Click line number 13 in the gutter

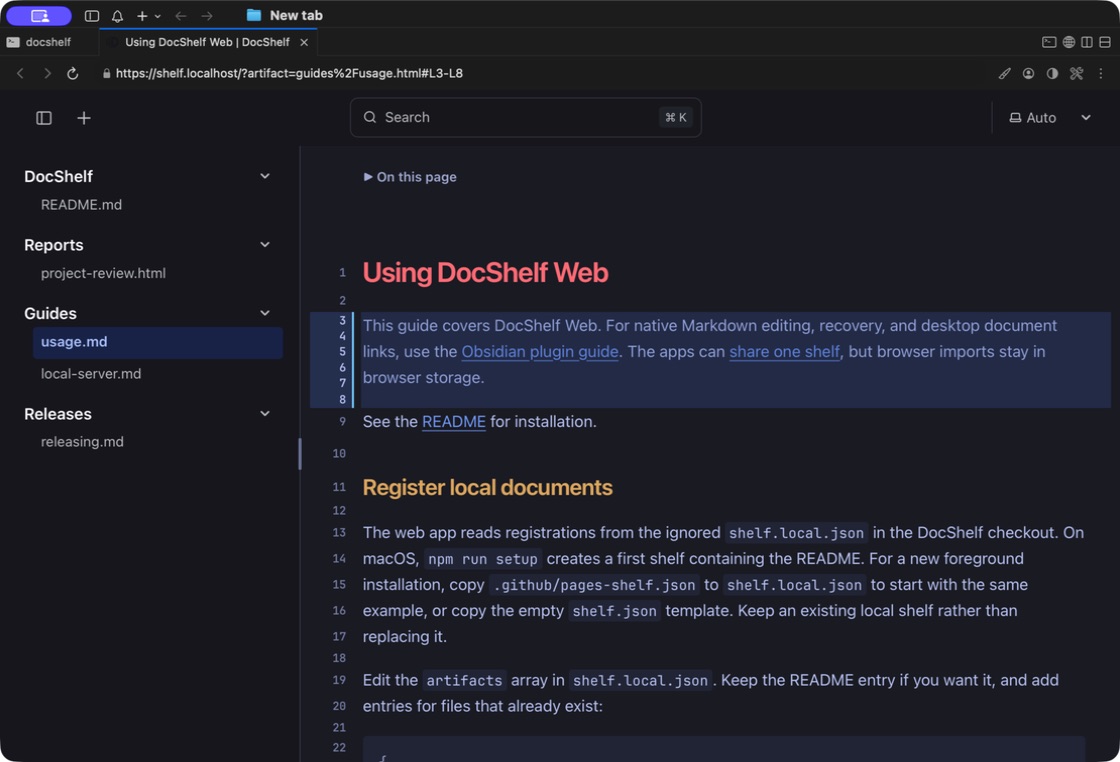coord(339,533)
